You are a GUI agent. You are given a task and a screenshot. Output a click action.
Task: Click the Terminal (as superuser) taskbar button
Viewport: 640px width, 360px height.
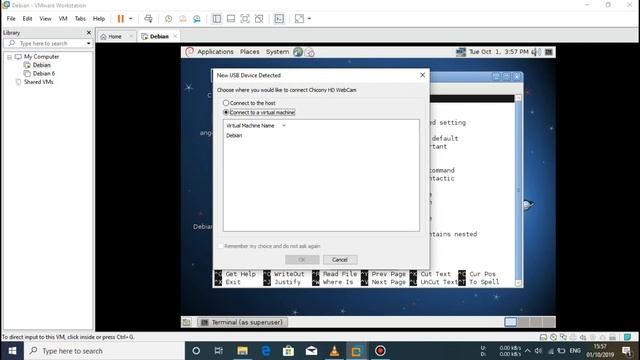[242, 322]
